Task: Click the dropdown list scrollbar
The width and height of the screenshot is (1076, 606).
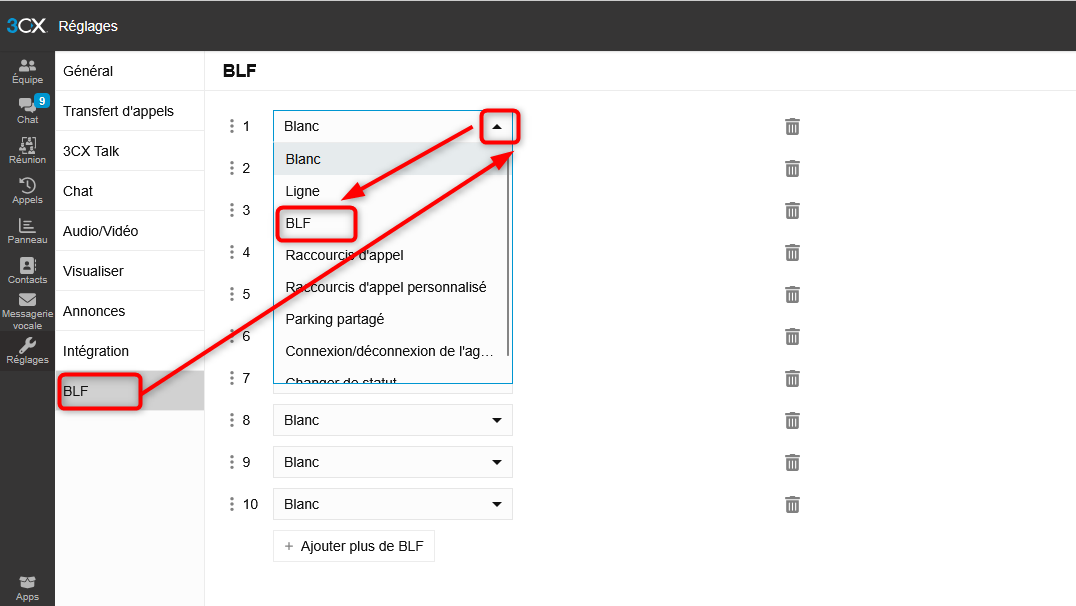Action: [x=508, y=254]
